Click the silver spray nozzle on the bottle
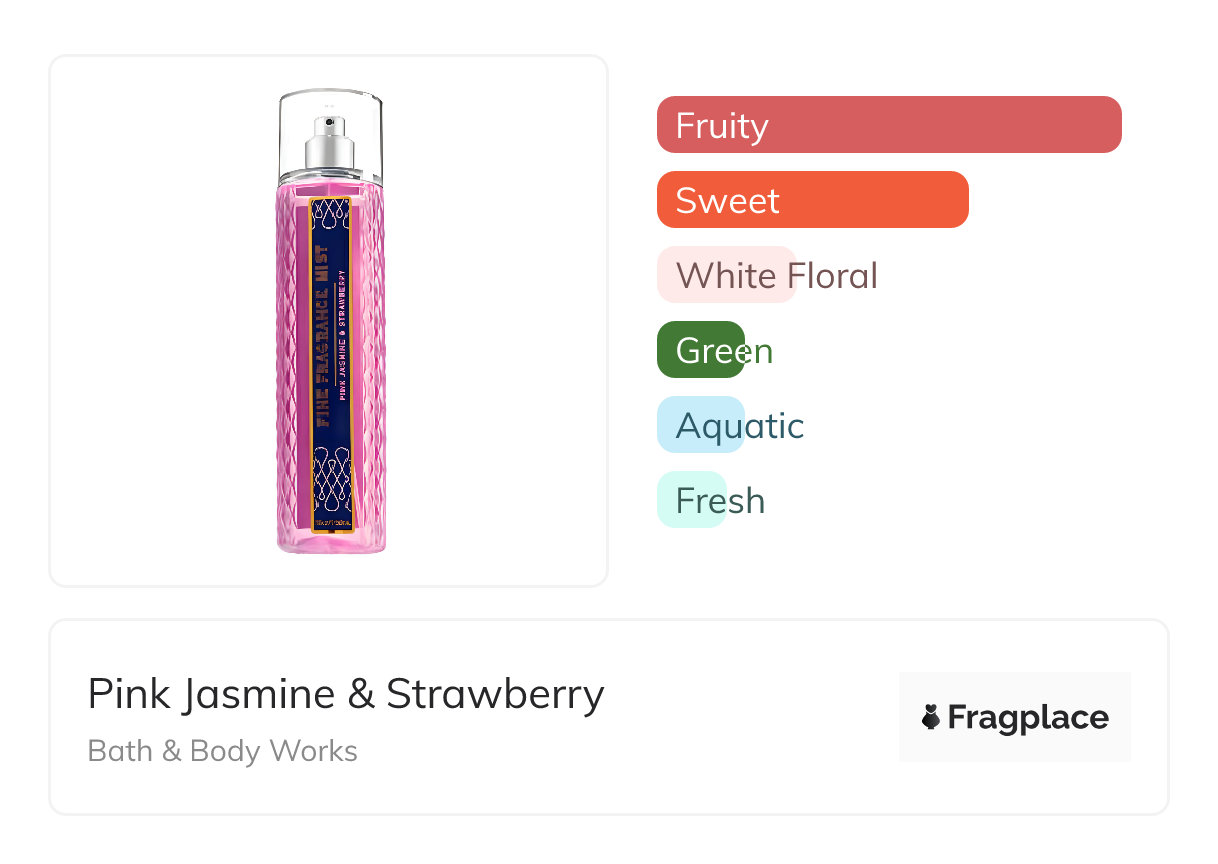Image resolution: width=1218 pixels, height=864 pixels. pos(330,142)
